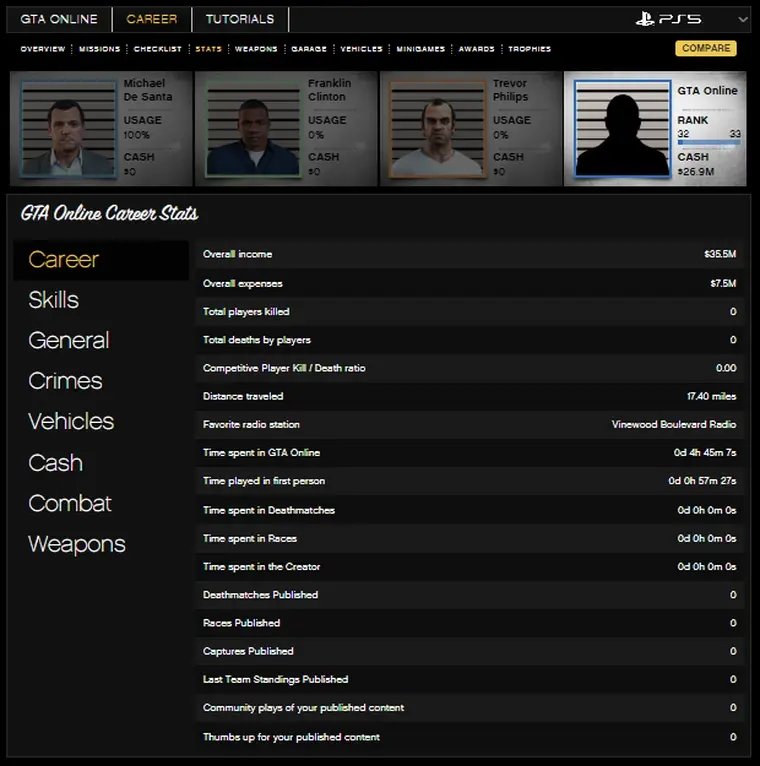The image size is (760, 766).
Task: Open the Missions sub-navigation link
Action: 99,49
